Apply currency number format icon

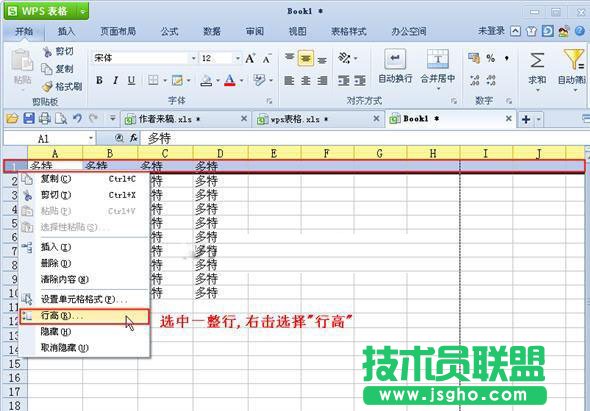(x=474, y=58)
